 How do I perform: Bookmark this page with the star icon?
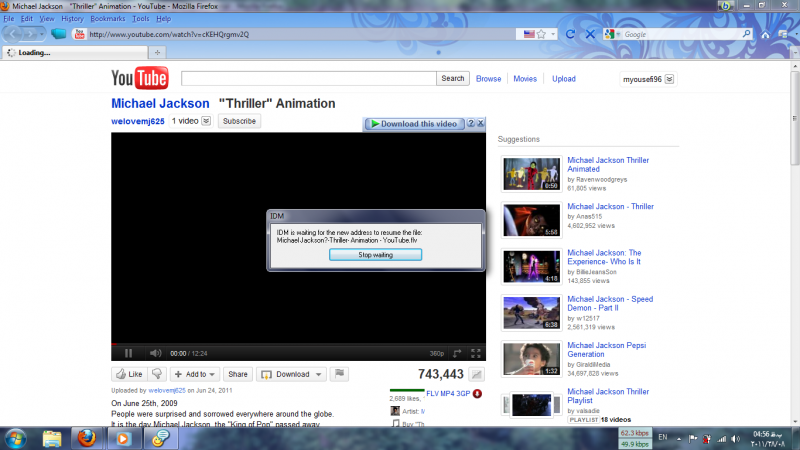click(541, 34)
